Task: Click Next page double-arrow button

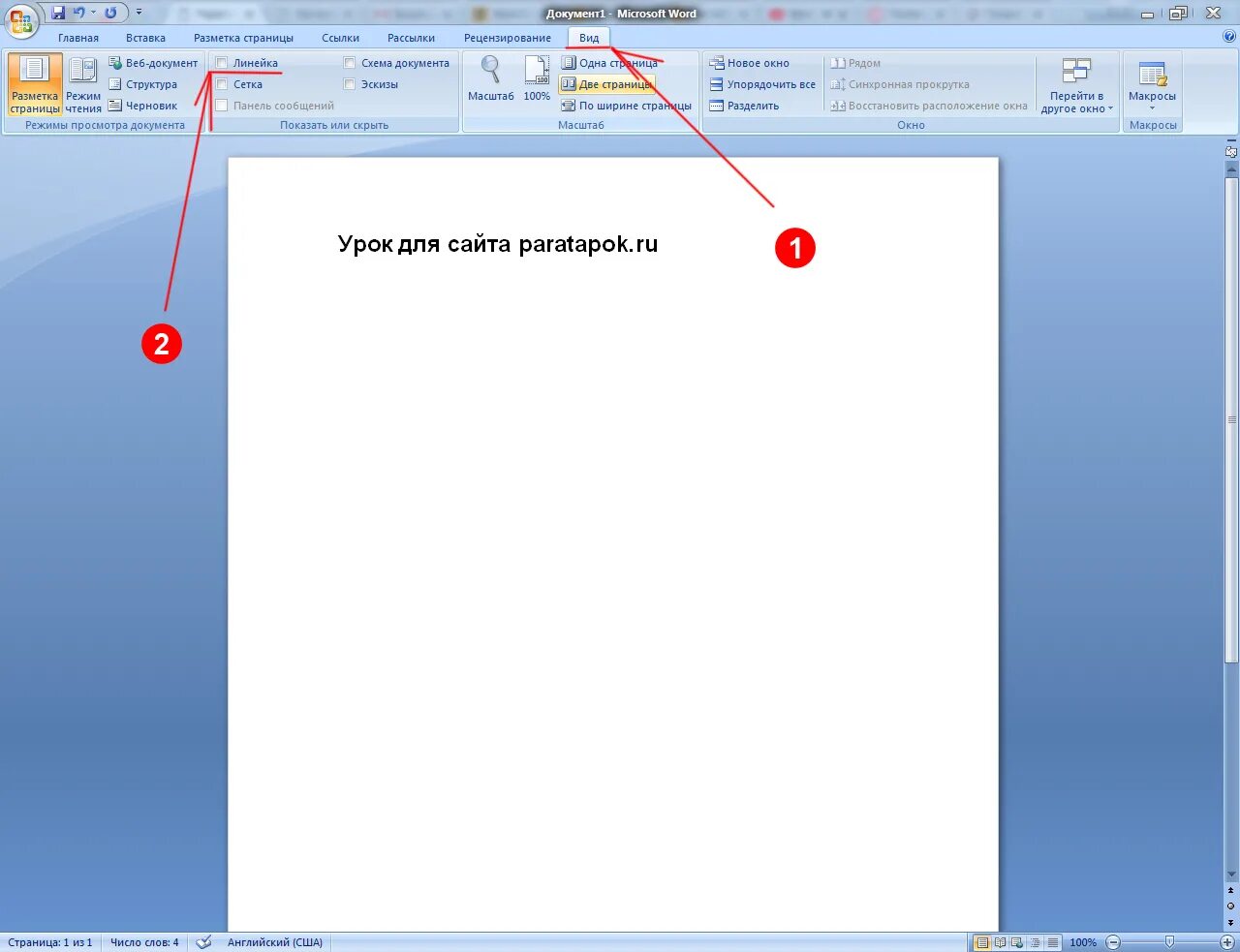Action: pos(1231,922)
